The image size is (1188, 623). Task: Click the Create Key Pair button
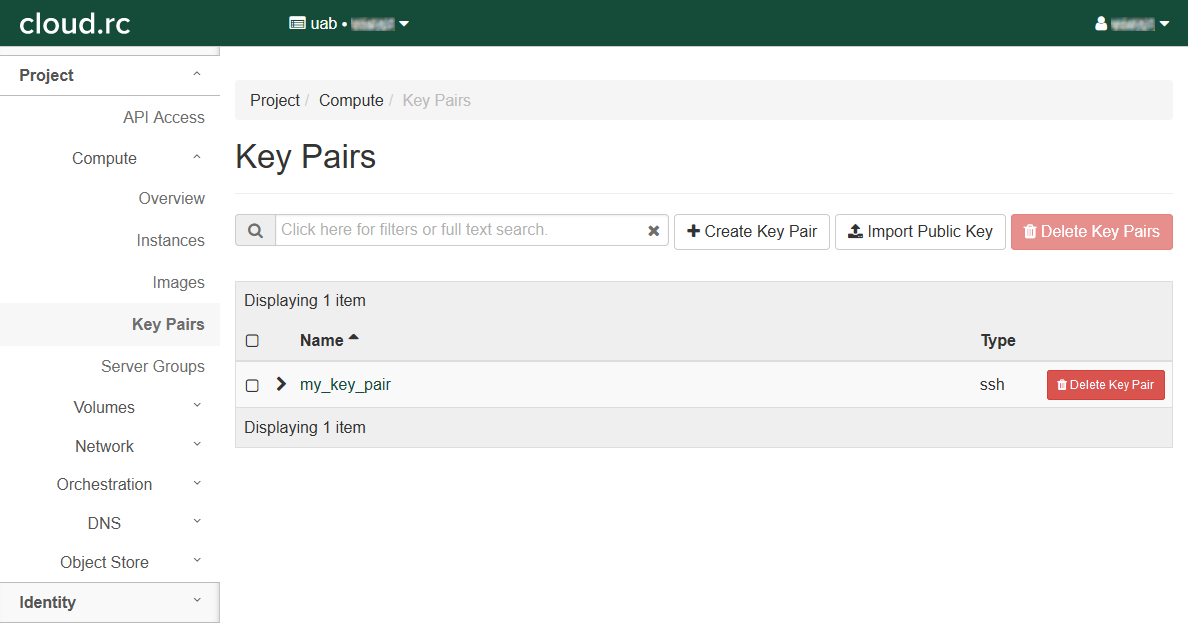tap(751, 231)
